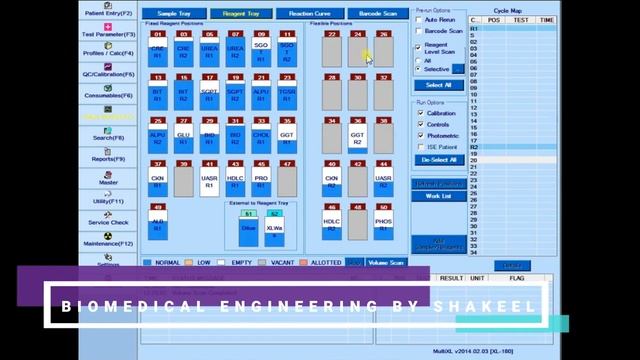Image resolution: width=640 pixels, height=360 pixels.
Task: Select Cycle Map row R1
Action: point(512,29)
